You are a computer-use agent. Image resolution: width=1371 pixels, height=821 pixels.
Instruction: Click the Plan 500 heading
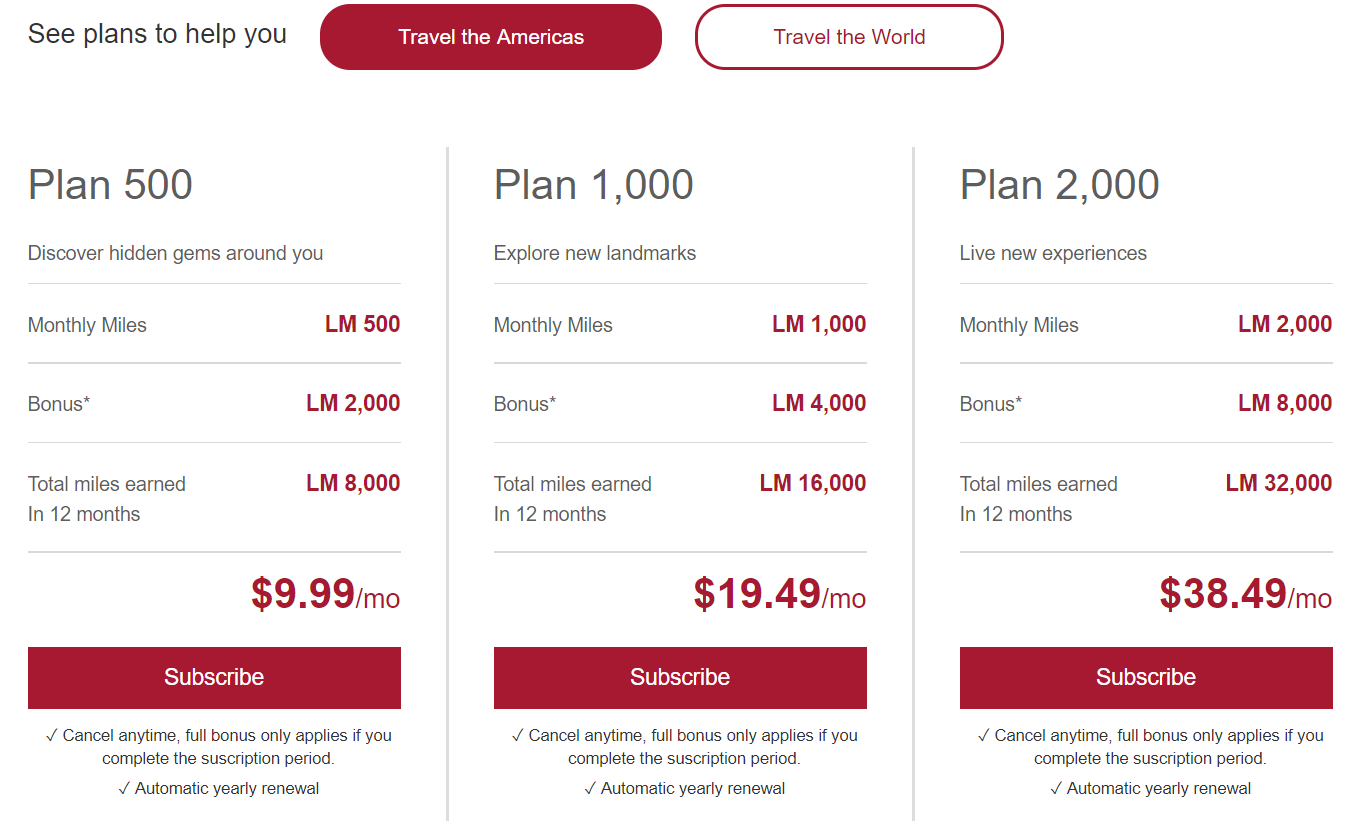click(x=110, y=185)
